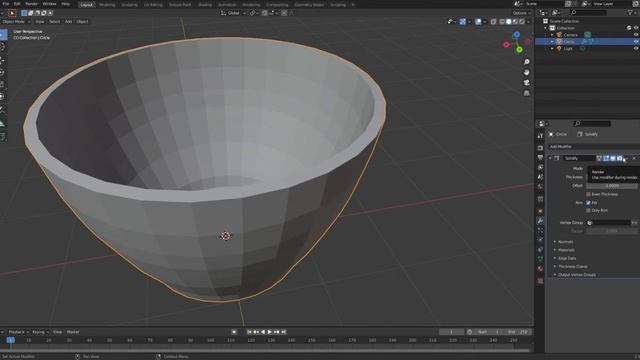
Task: Hide Light with its eye icon
Action: click(636, 49)
